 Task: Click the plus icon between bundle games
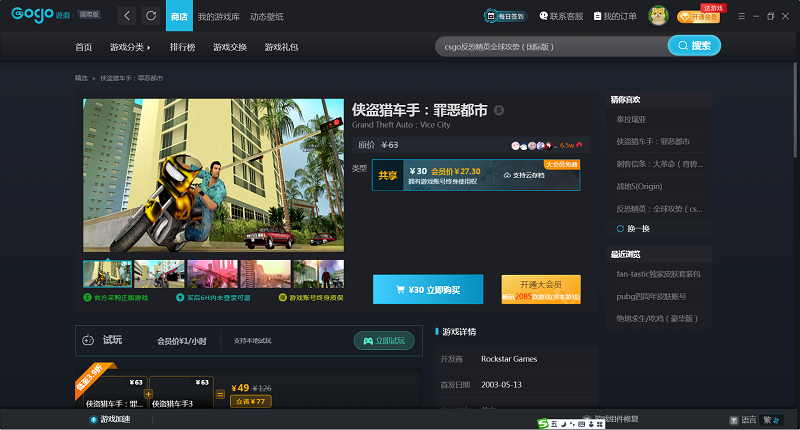click(x=148, y=394)
